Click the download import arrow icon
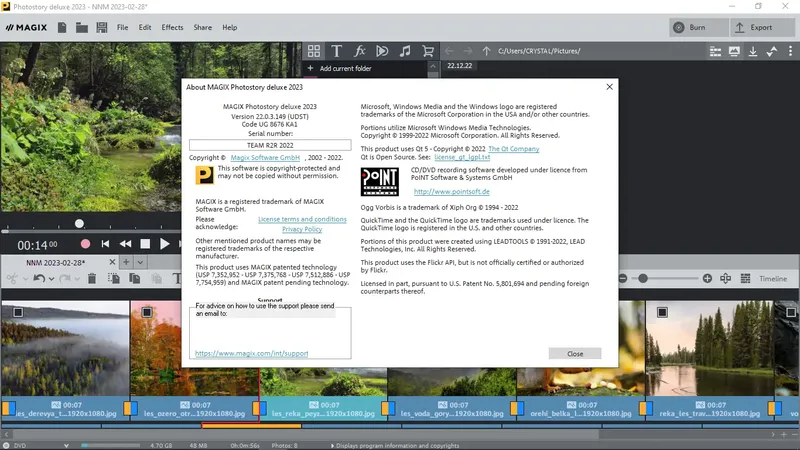Viewport: 800px width, 450px height. point(753,51)
